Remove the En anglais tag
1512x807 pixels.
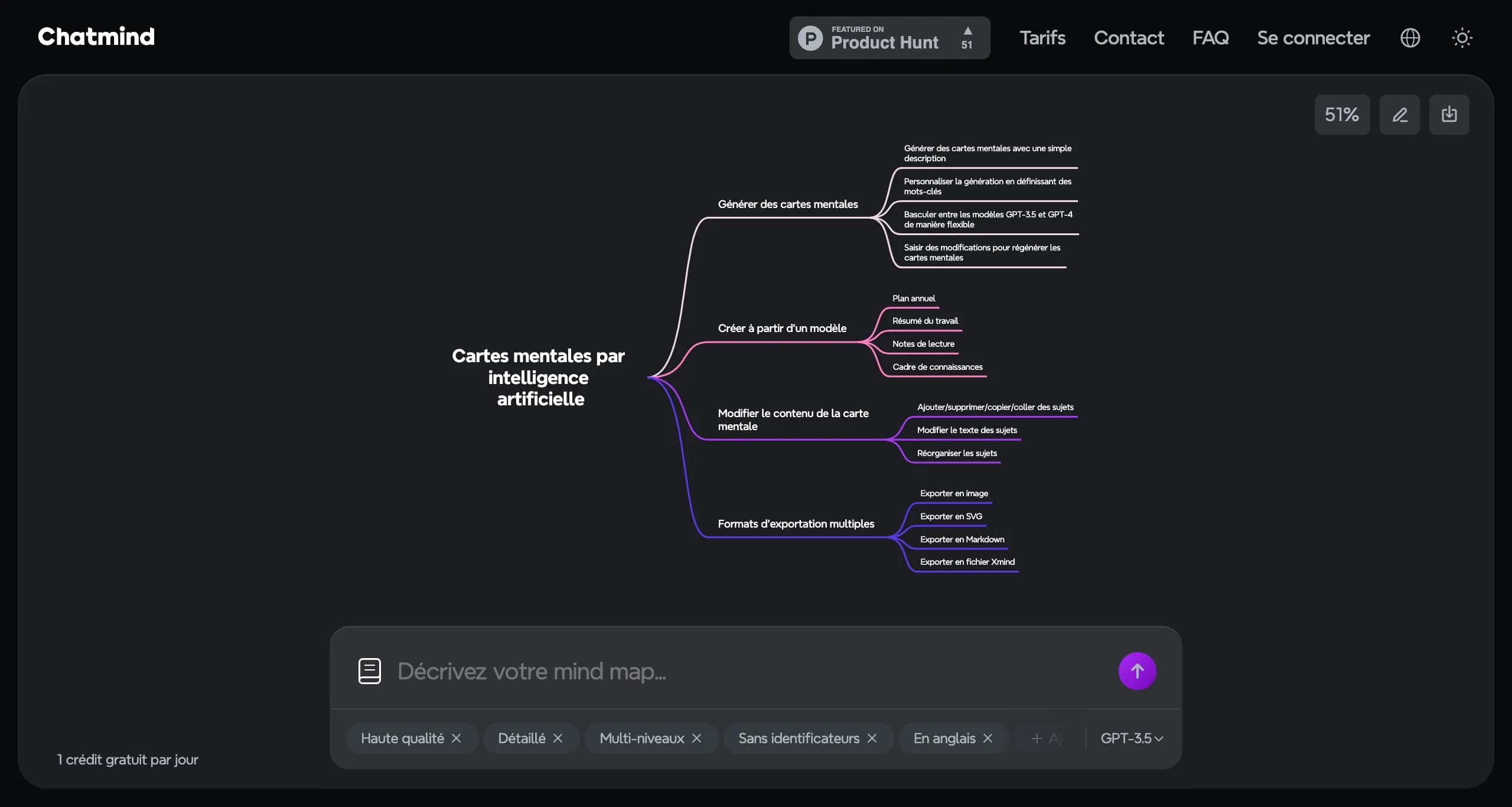pyautogui.click(x=988, y=738)
